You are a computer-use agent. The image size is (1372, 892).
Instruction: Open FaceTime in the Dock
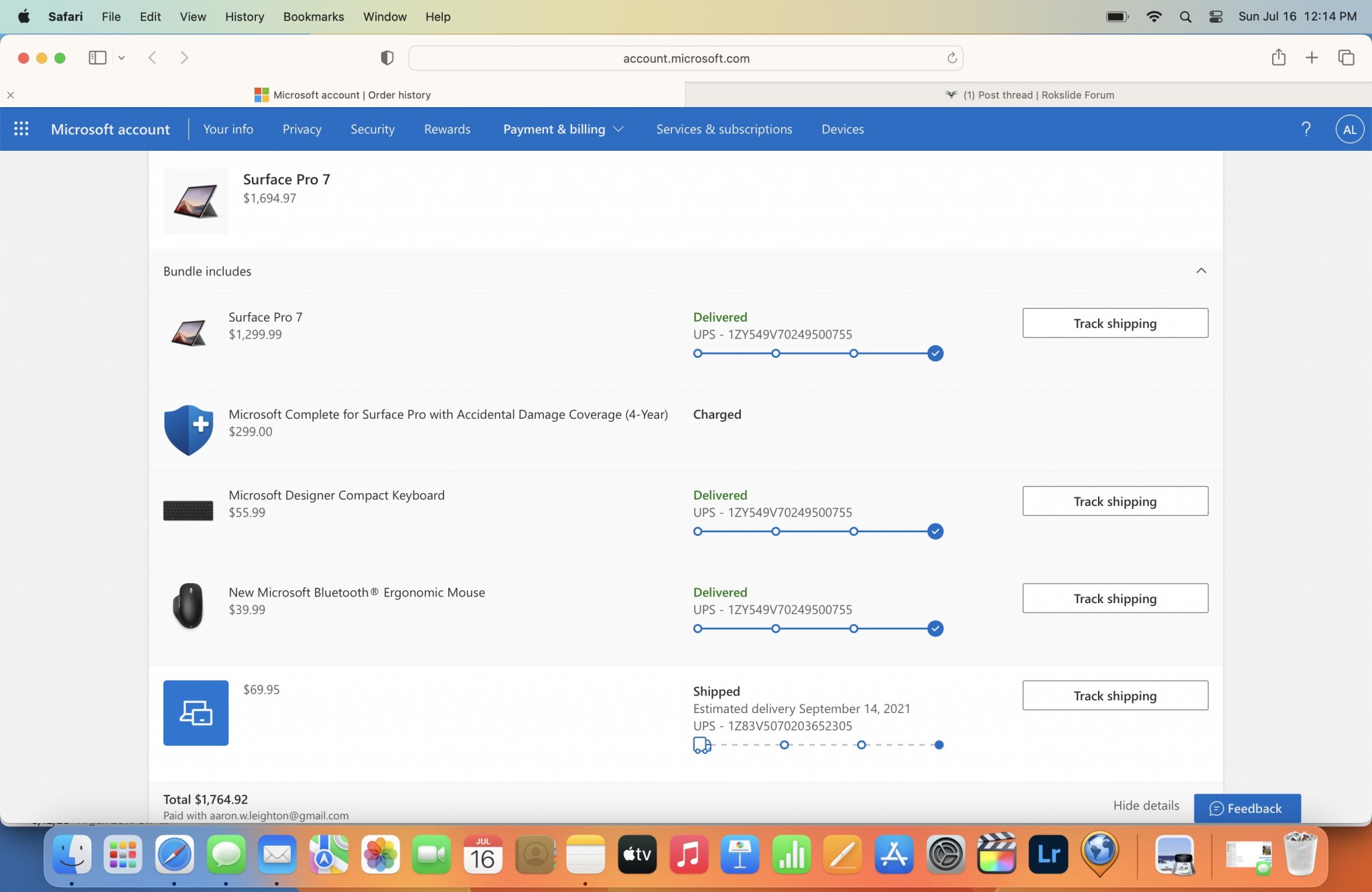[431, 854]
